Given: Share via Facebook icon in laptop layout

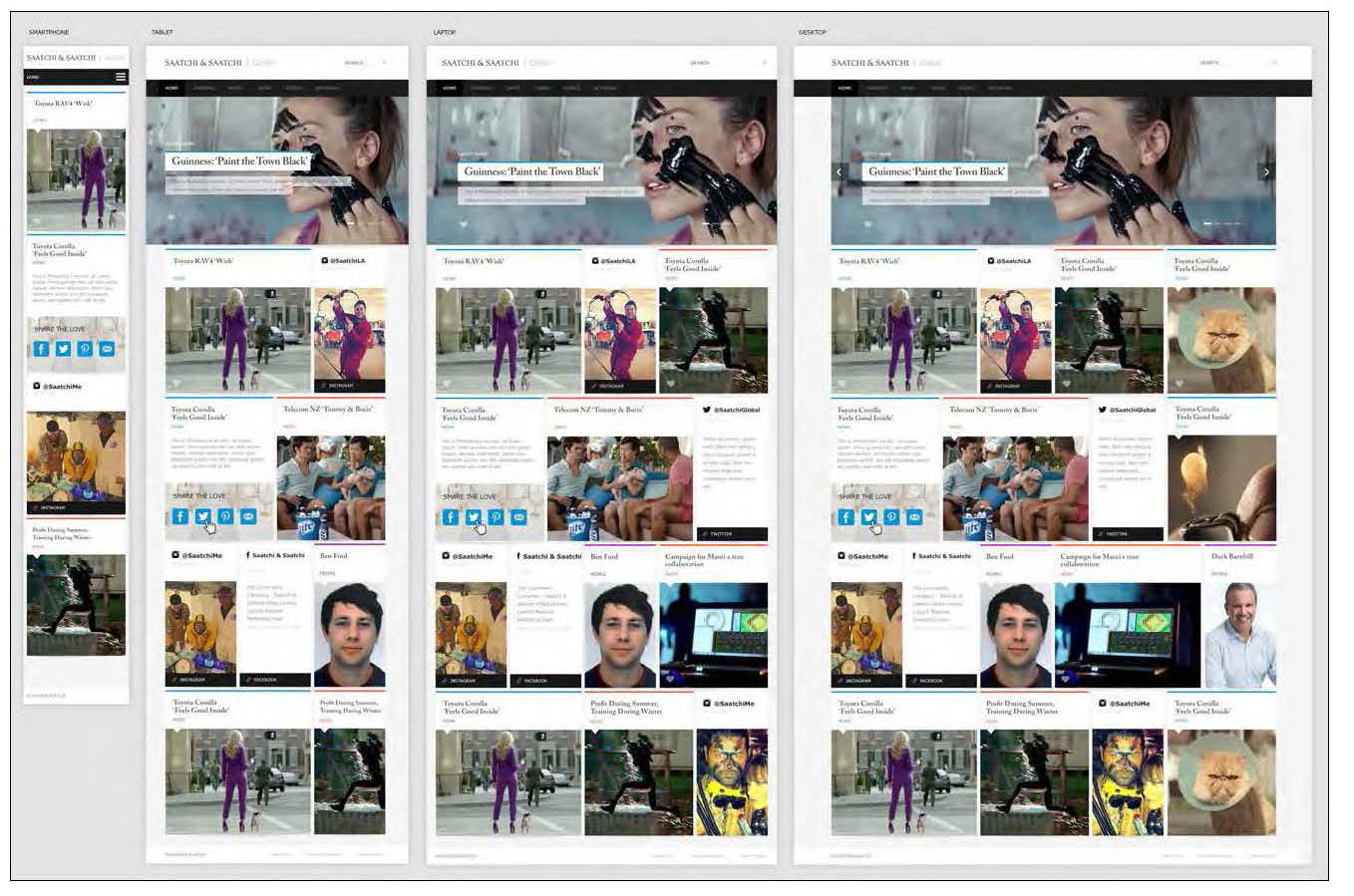Looking at the screenshot, I should pos(451,517).
